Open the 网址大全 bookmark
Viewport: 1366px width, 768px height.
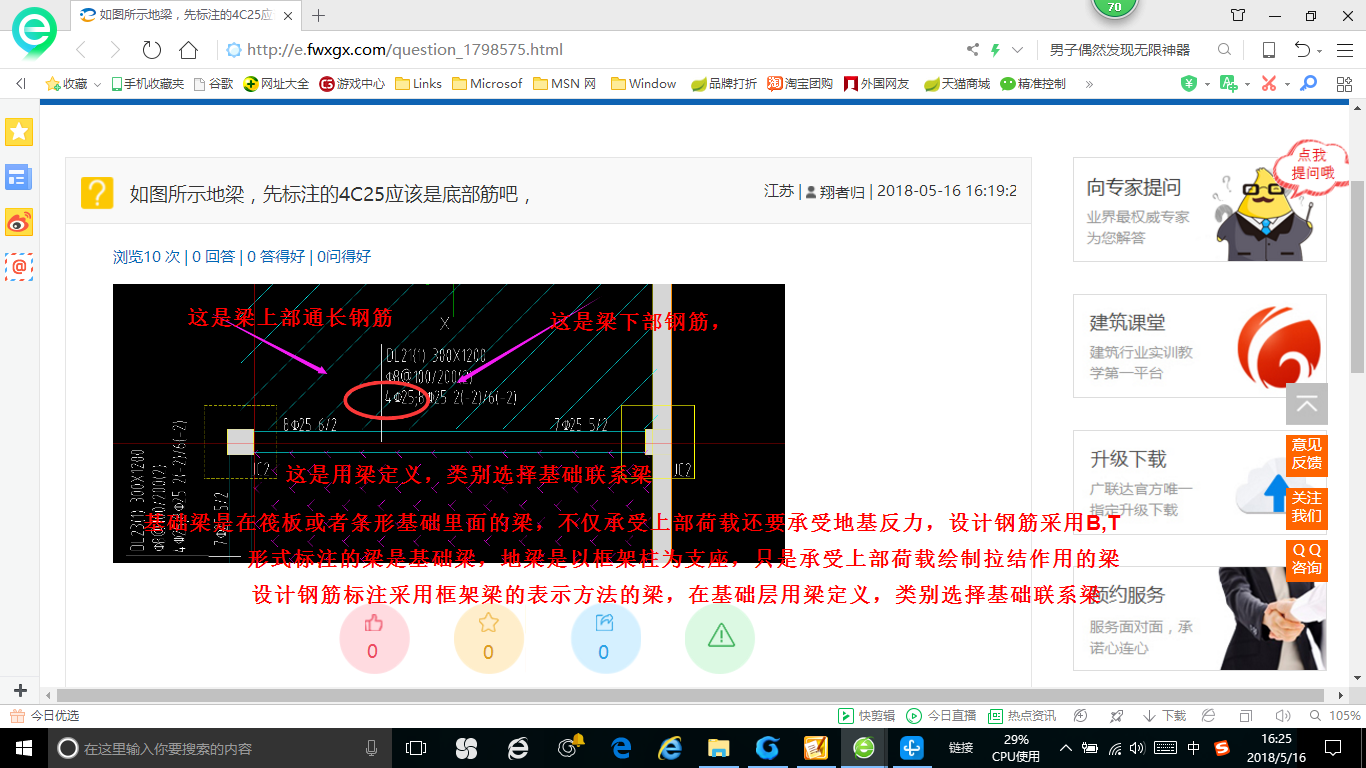tap(277, 84)
